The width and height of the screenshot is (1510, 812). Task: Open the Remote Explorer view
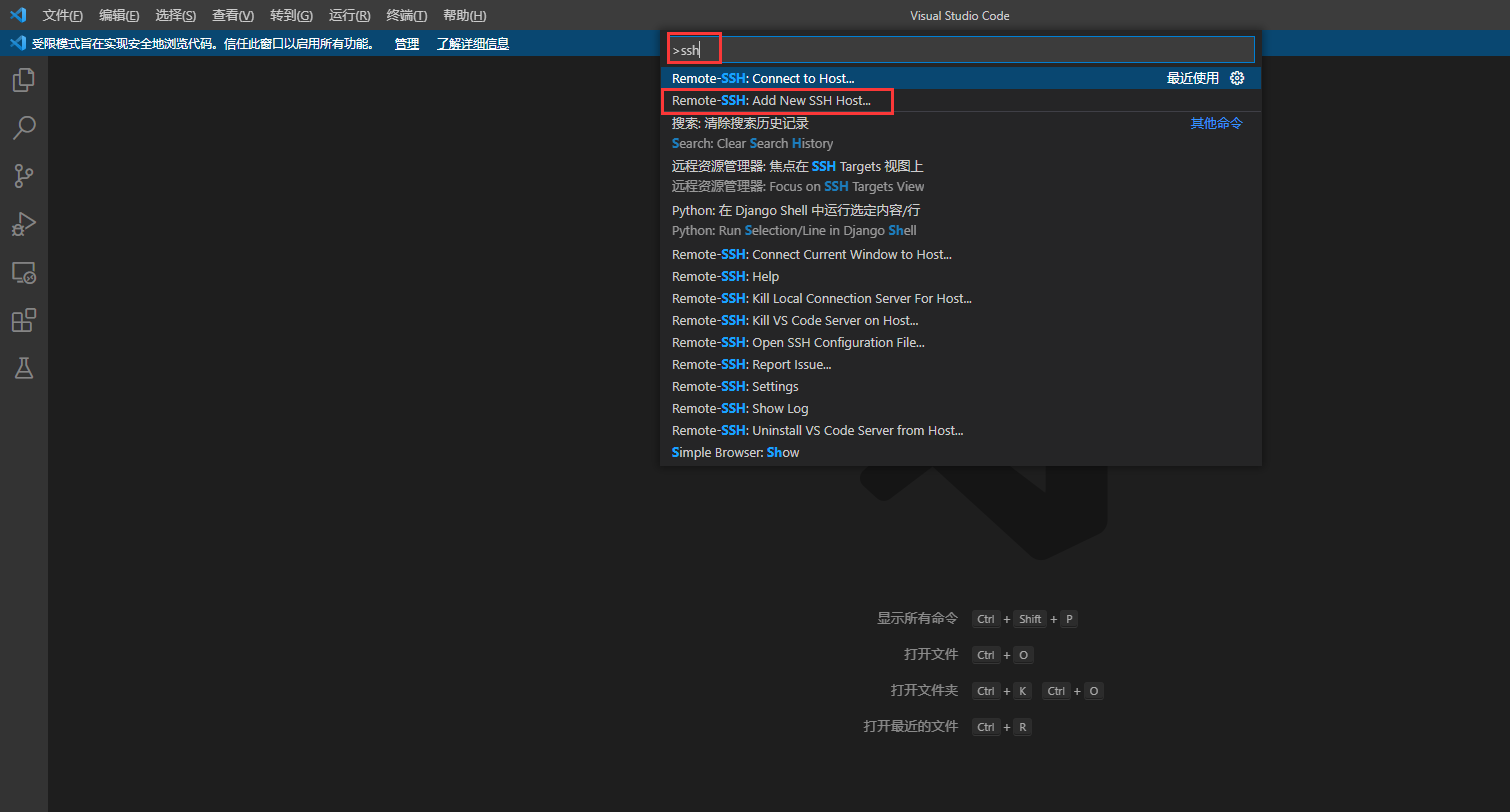(24, 272)
